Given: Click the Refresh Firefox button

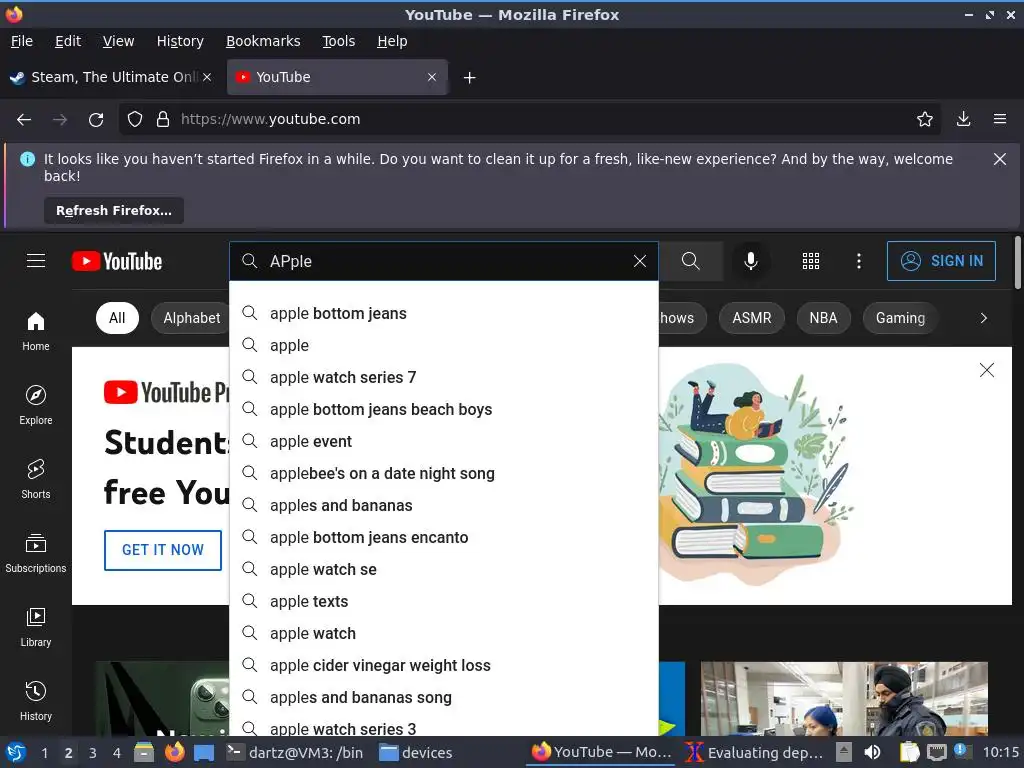Looking at the screenshot, I should [x=114, y=211].
